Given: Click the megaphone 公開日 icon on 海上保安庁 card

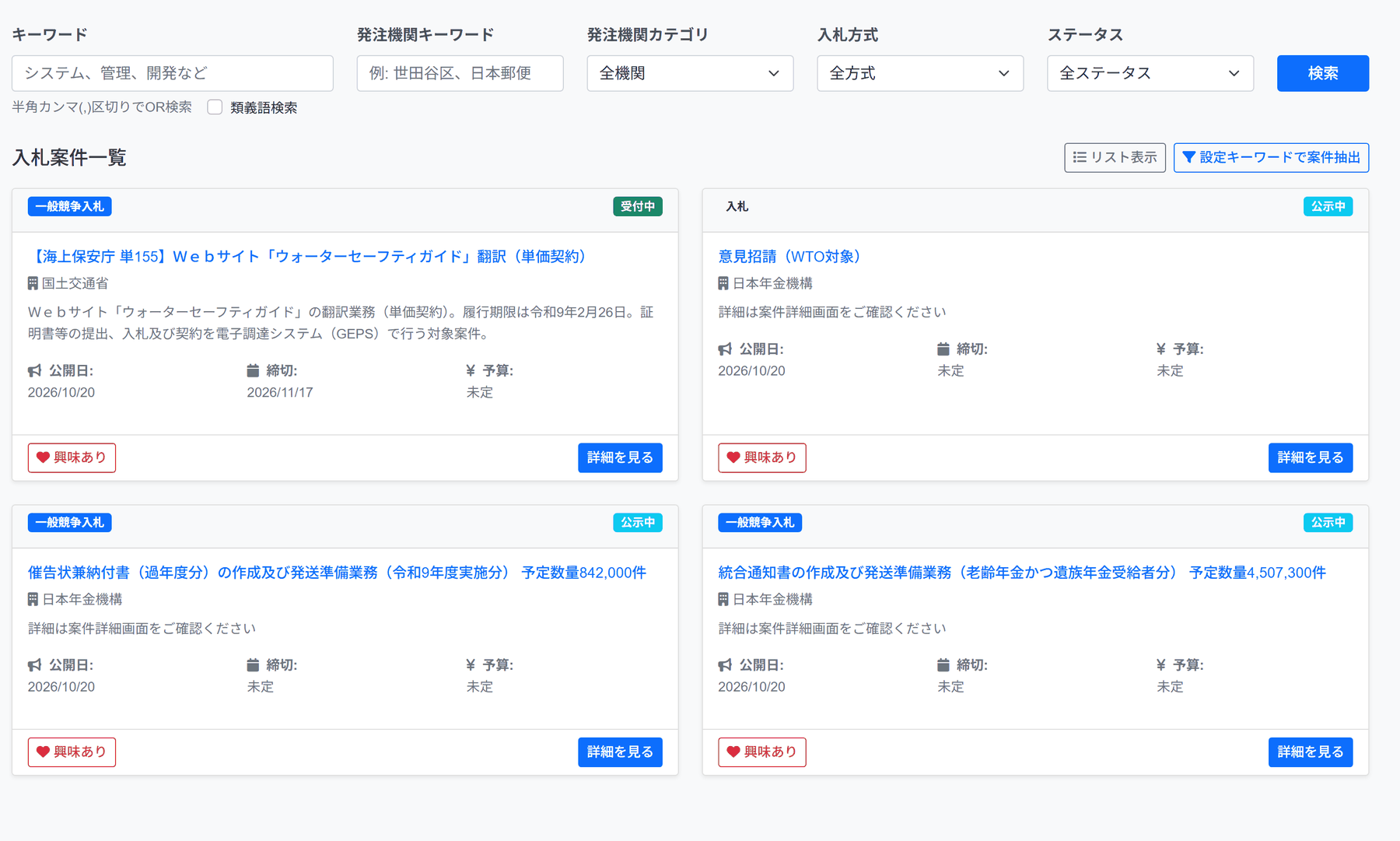Looking at the screenshot, I should tap(35, 370).
